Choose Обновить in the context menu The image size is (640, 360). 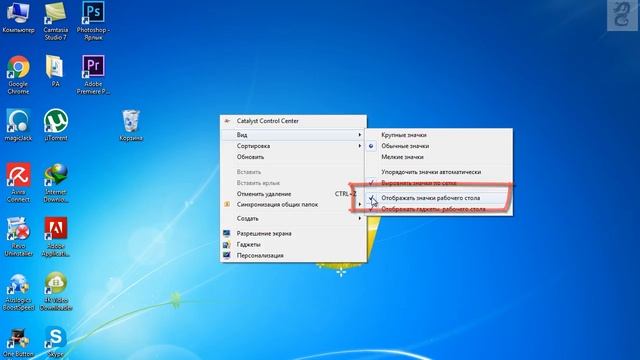[x=293, y=157]
